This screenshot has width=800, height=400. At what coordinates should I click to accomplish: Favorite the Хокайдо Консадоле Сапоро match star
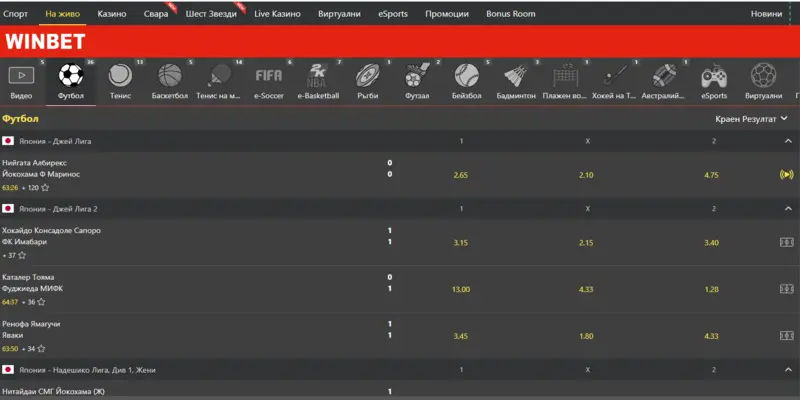tap(22, 255)
